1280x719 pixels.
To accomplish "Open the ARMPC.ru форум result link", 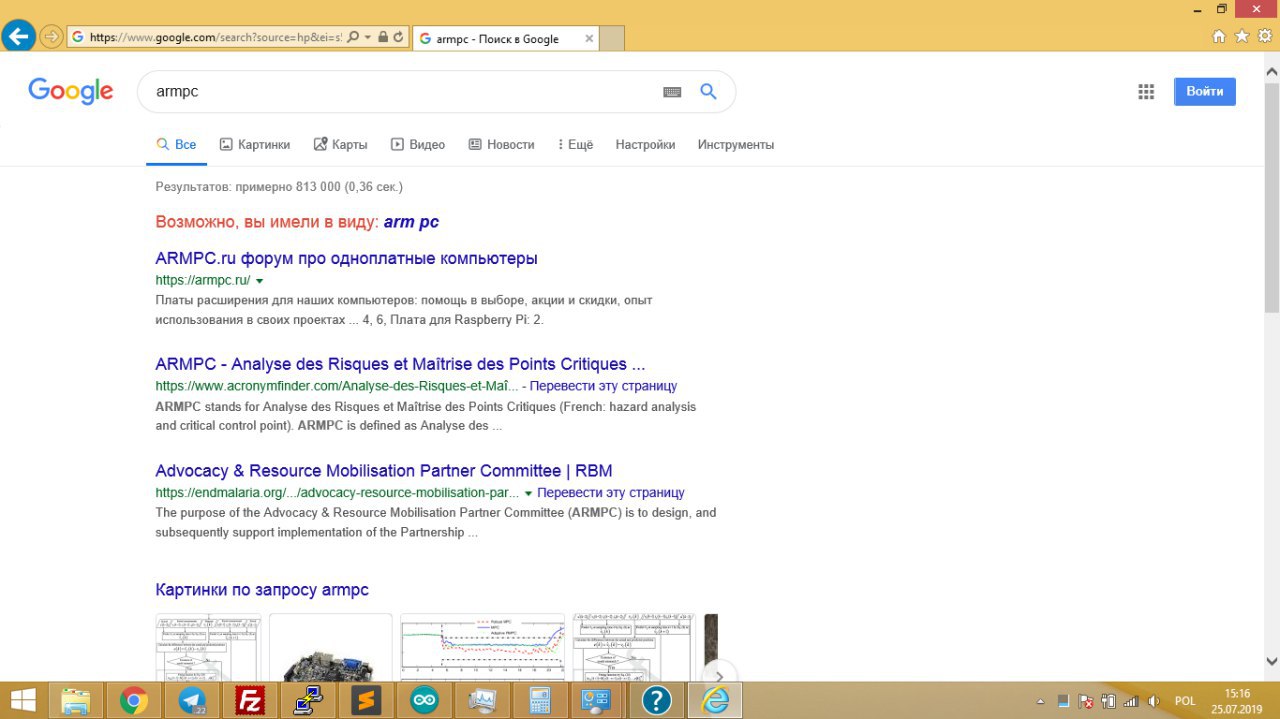I will pyautogui.click(x=346, y=258).
